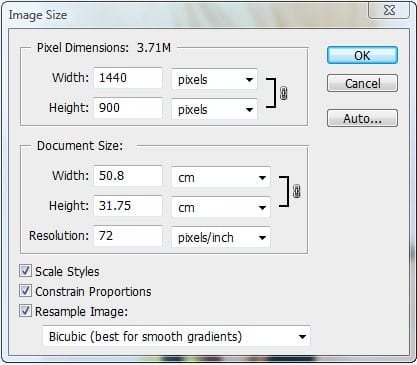Open the Auto... resolution dialog
Viewport: 417px width, 365px height.
[x=362, y=118]
